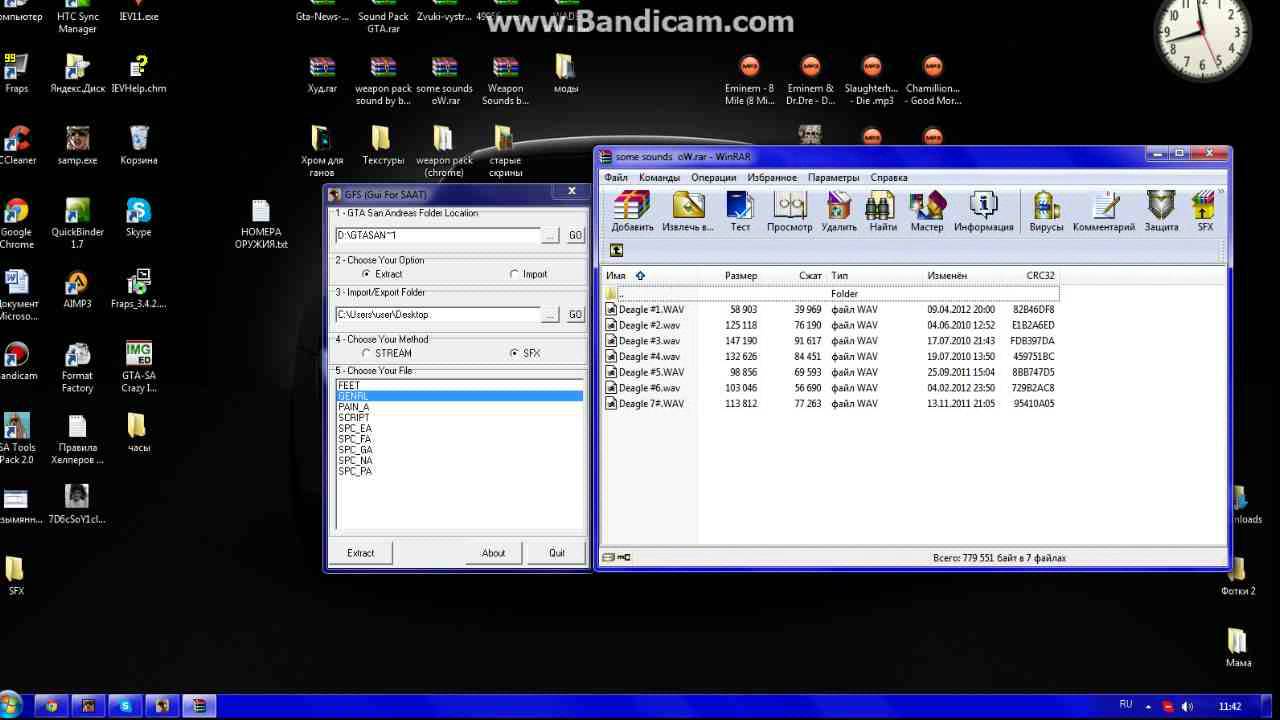
Task: Open the Recycle Bin (Корзина) icon
Action: [139, 145]
